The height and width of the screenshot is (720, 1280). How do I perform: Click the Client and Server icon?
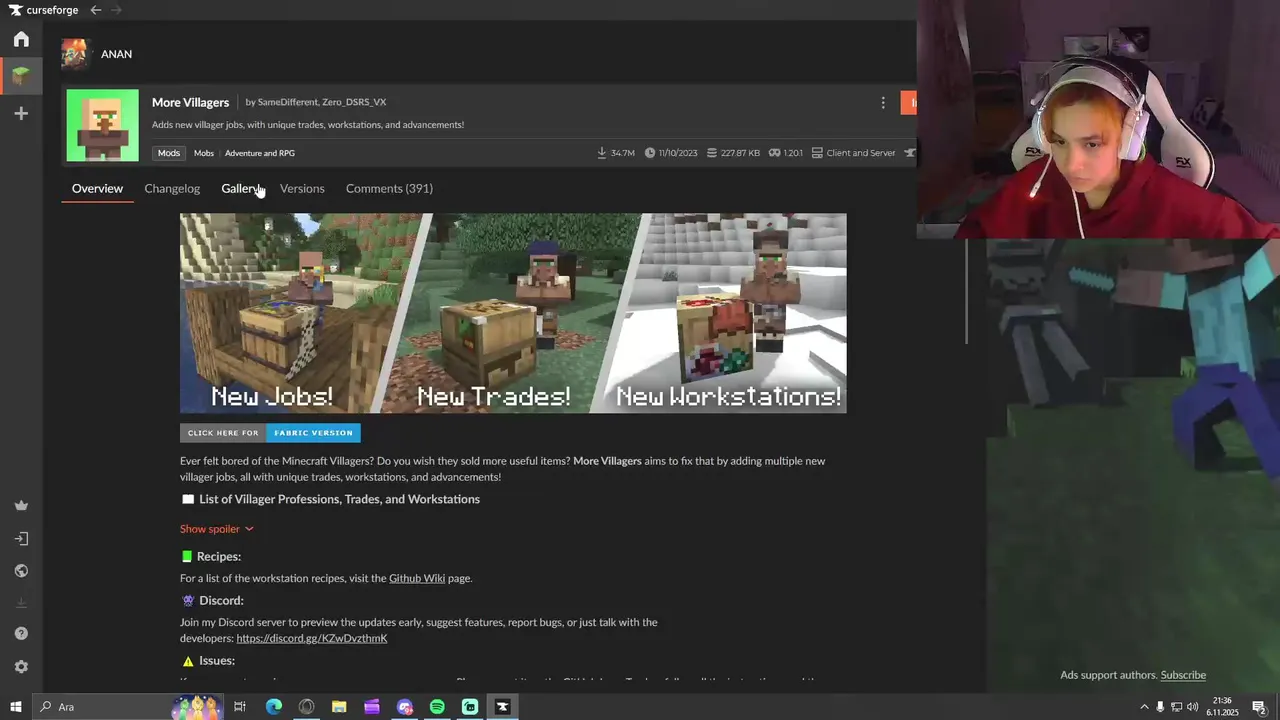pyautogui.click(x=817, y=153)
